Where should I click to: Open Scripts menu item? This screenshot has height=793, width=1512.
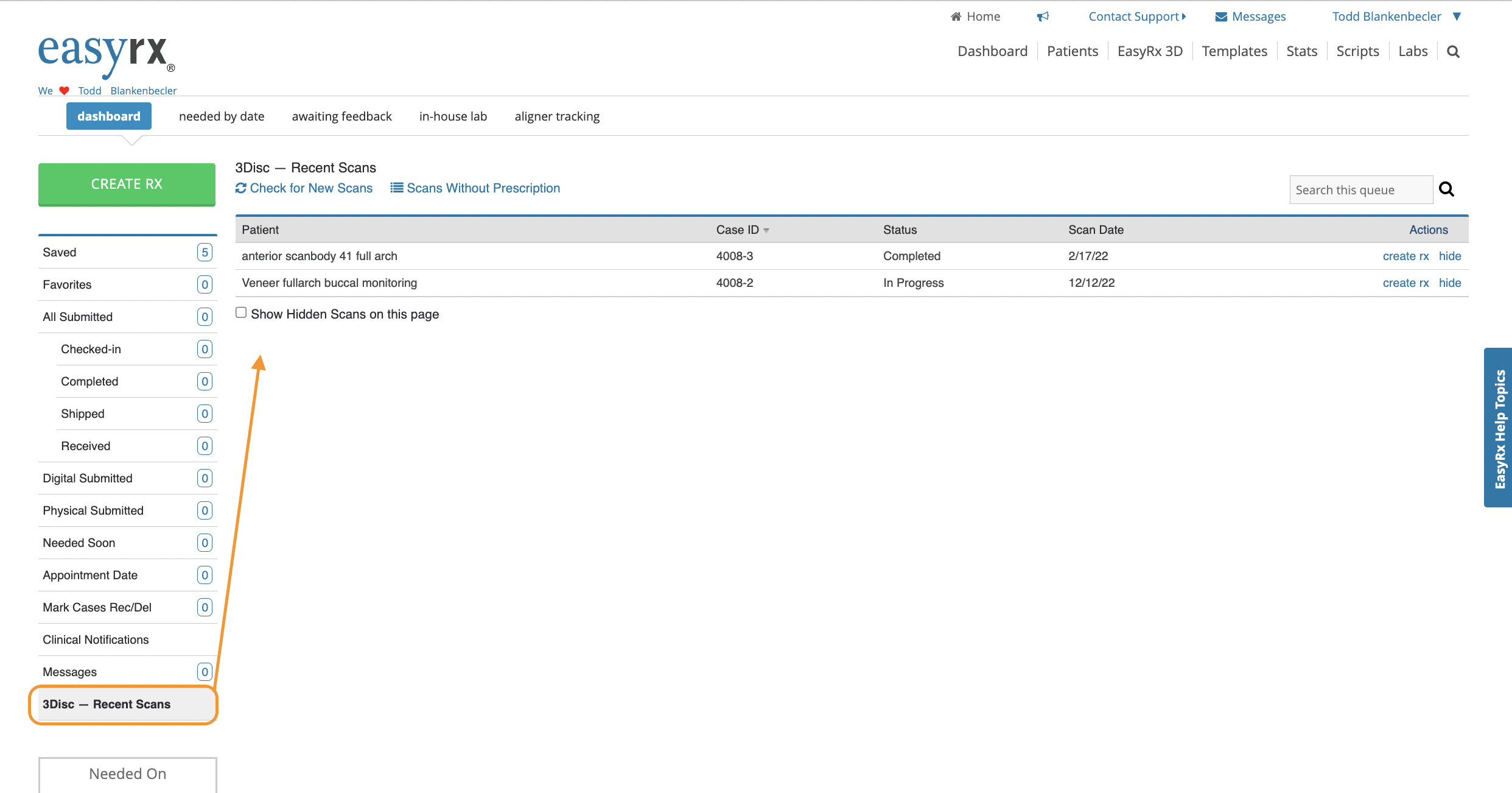(1357, 51)
